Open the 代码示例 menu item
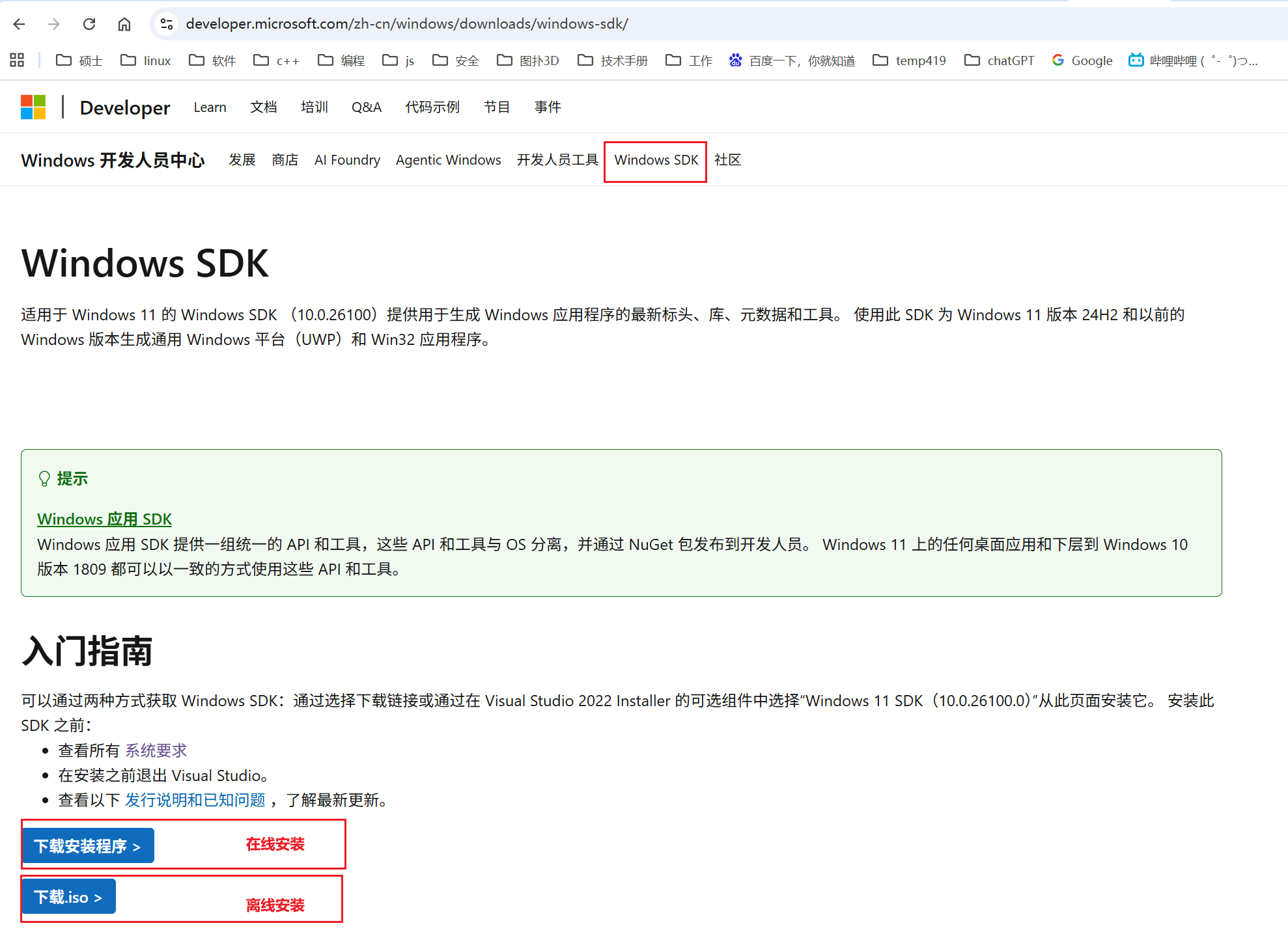This screenshot has height=932, width=1288. pos(432,107)
